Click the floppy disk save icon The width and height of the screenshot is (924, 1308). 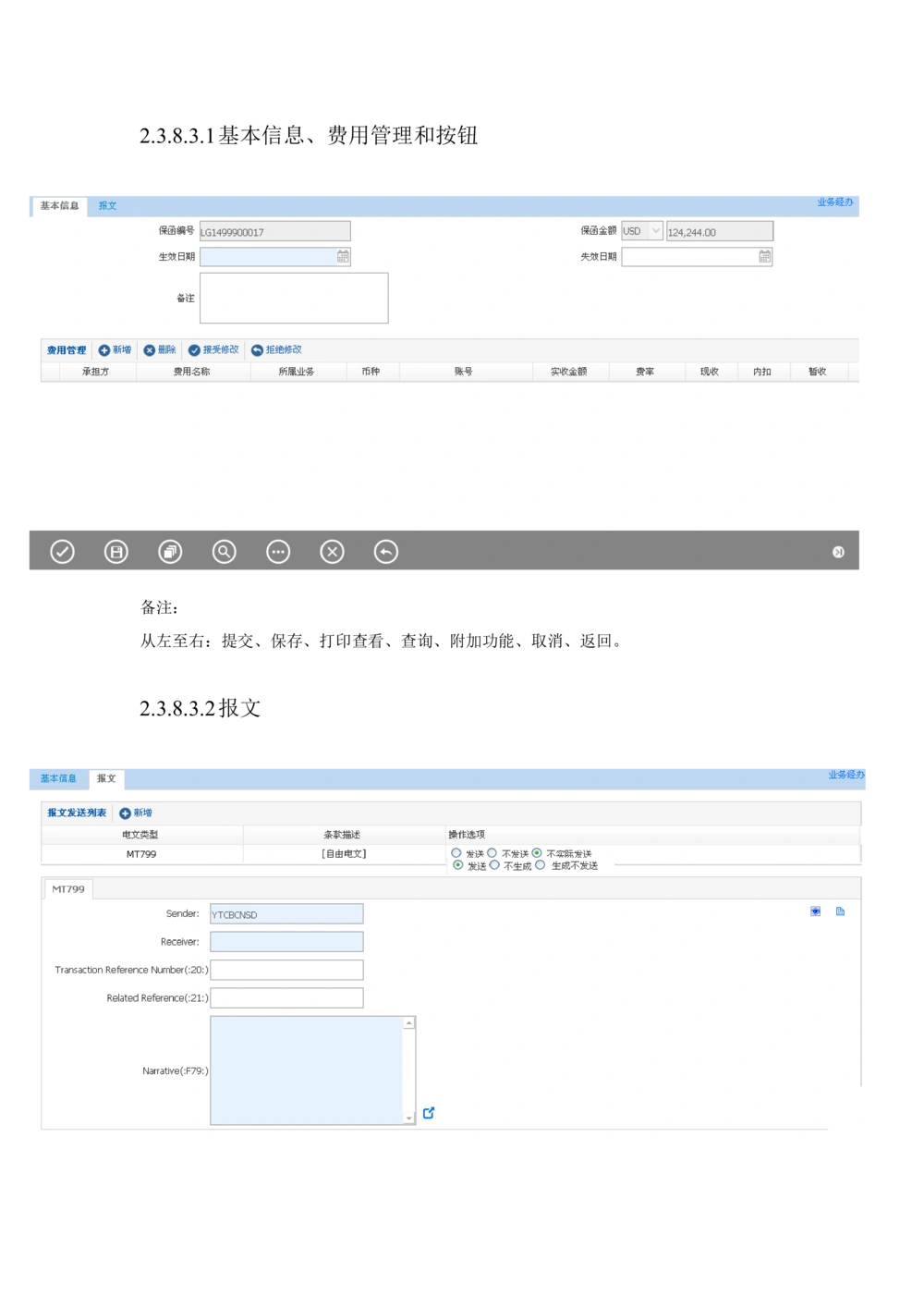click(116, 552)
